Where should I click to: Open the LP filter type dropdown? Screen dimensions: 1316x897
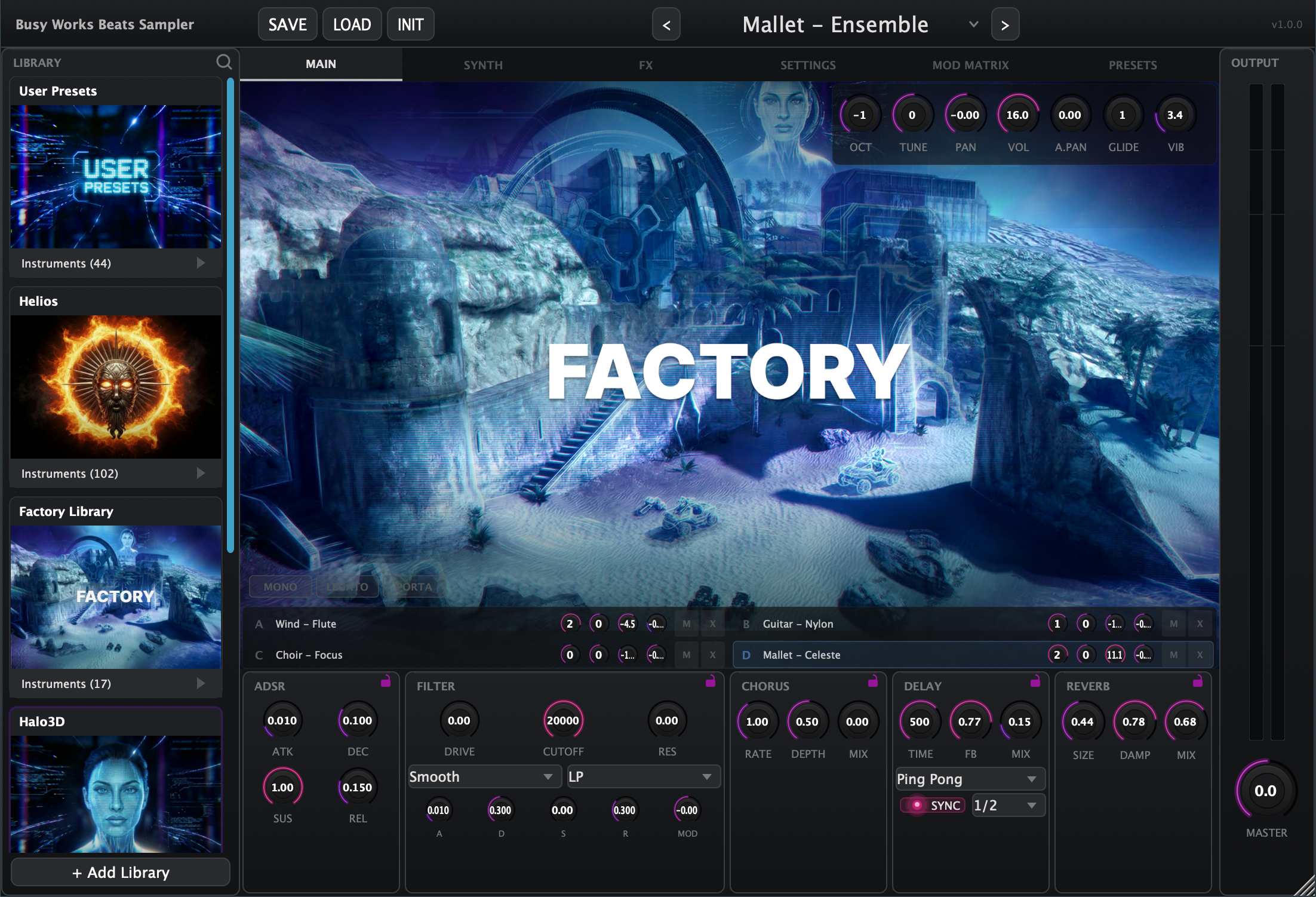643,776
